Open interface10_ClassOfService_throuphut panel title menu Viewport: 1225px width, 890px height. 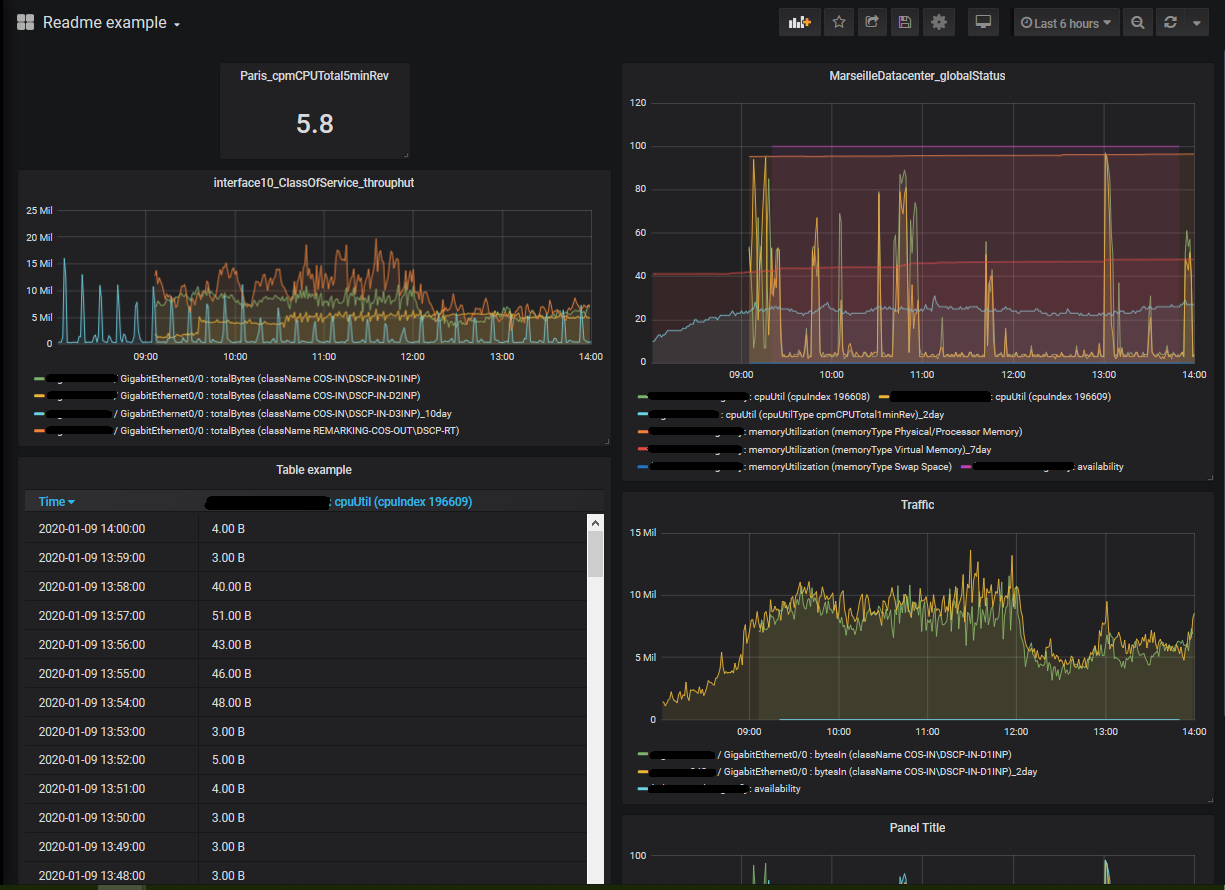tap(314, 183)
